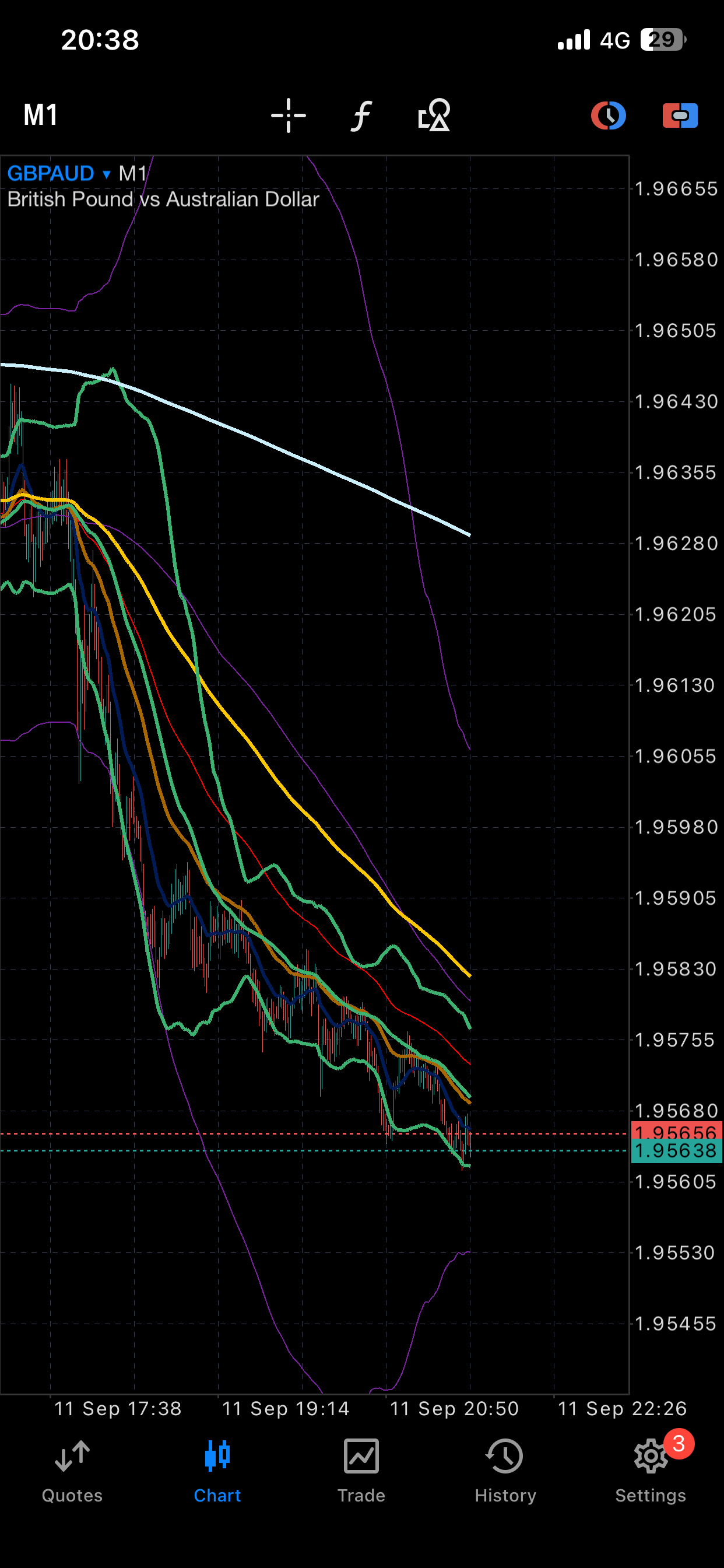Click the 1.96430 price scale label
Screen dimensions: 724x1568
pyautogui.click(x=676, y=401)
